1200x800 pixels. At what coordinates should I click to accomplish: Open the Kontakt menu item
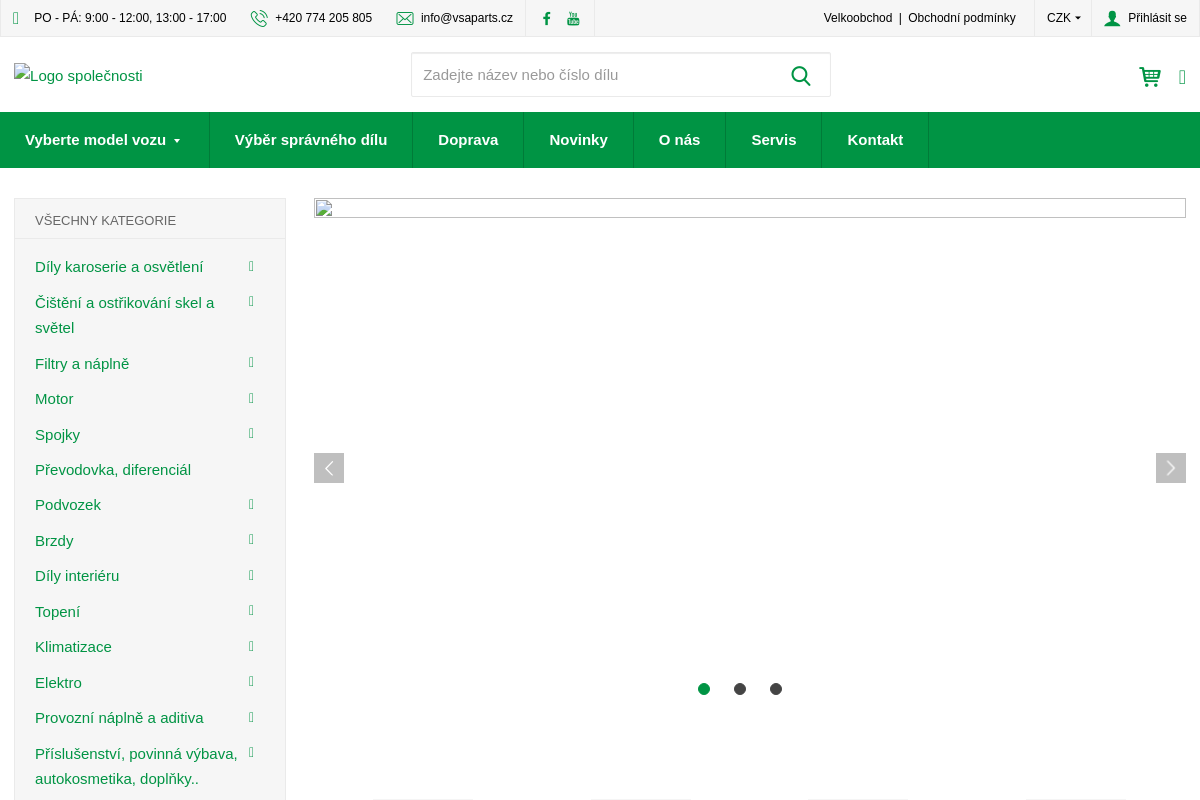pos(875,140)
